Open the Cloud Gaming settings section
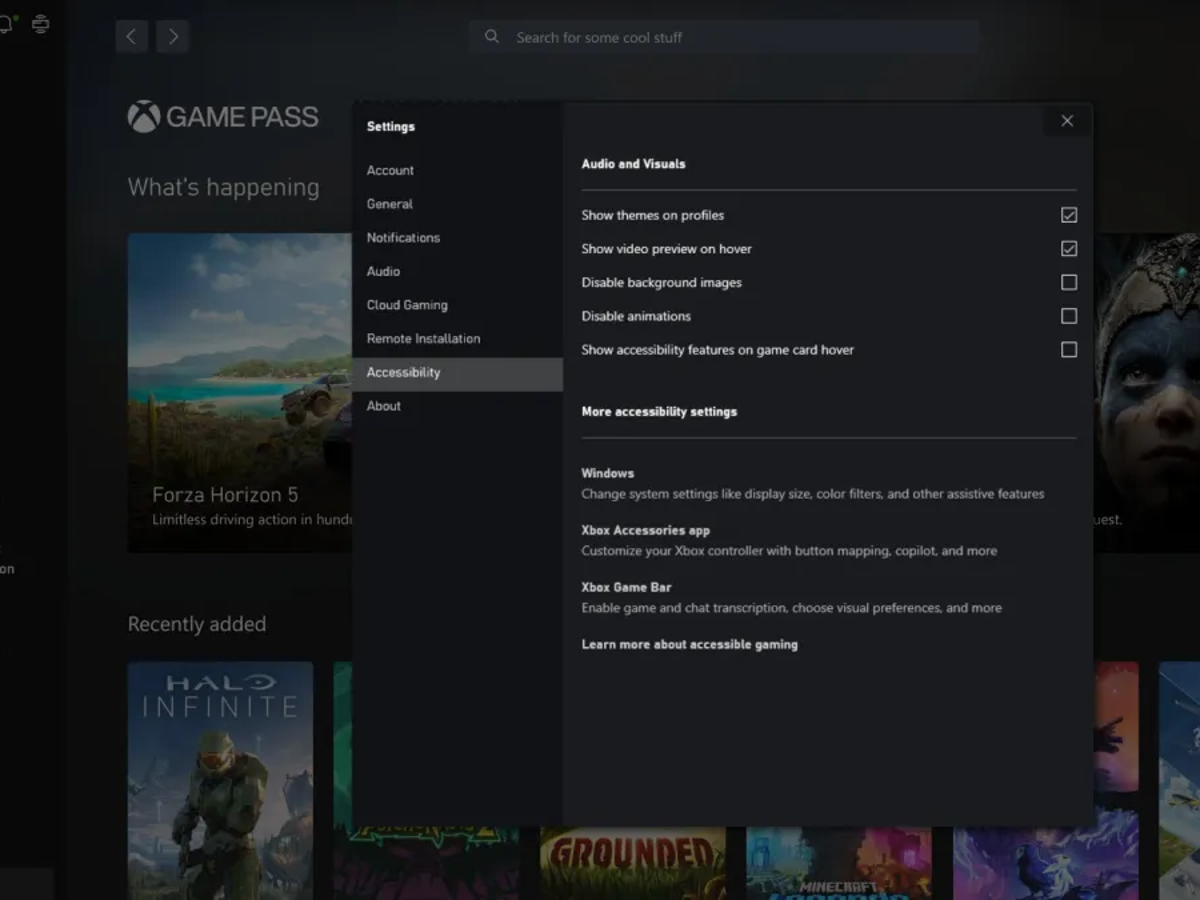This screenshot has height=900, width=1200. (x=406, y=304)
